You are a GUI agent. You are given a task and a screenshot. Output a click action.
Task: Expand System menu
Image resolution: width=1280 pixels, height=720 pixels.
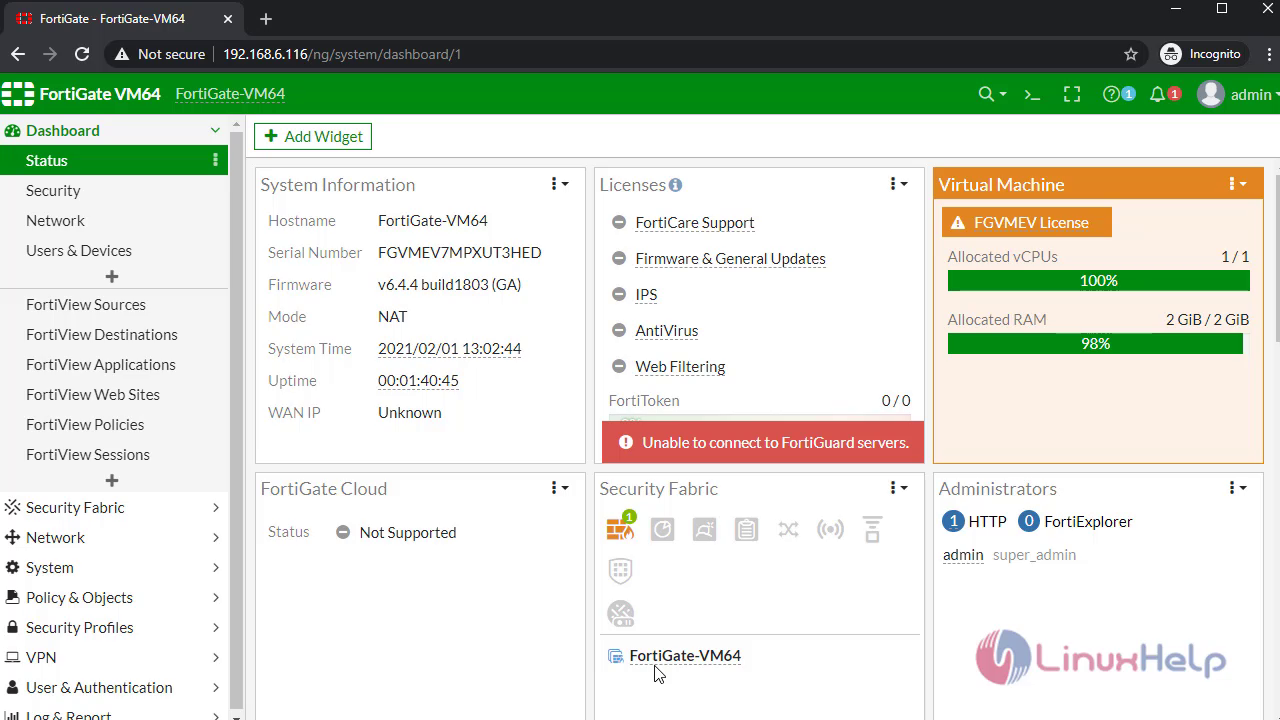tap(114, 567)
